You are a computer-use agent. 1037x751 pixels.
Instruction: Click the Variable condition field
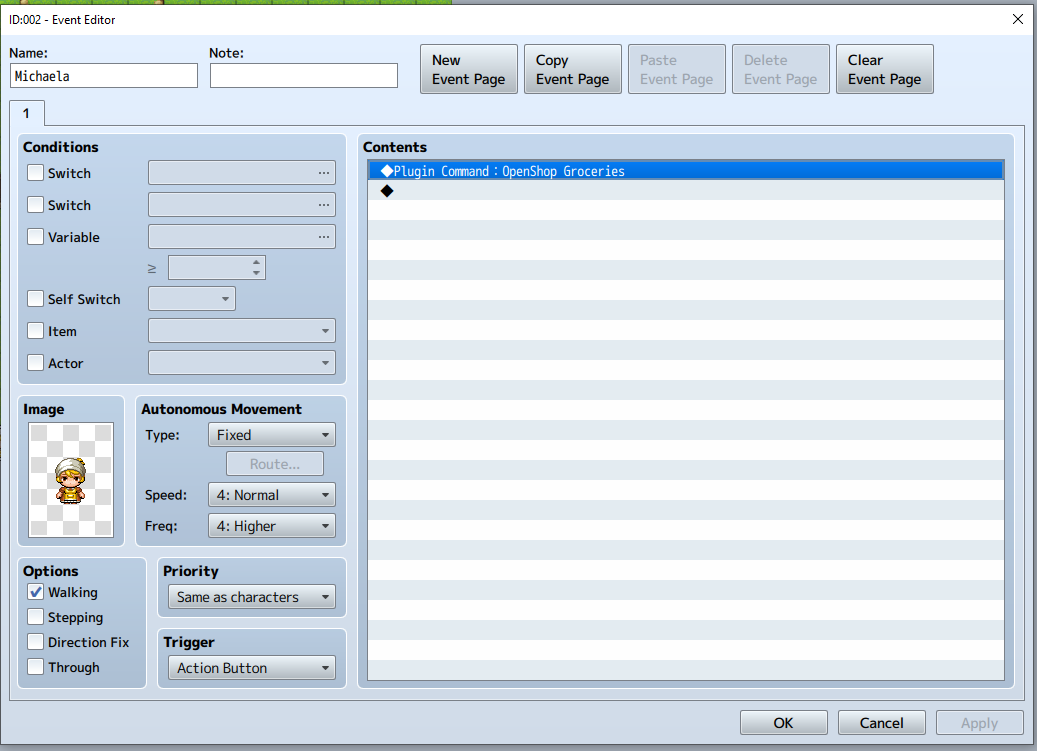click(242, 237)
